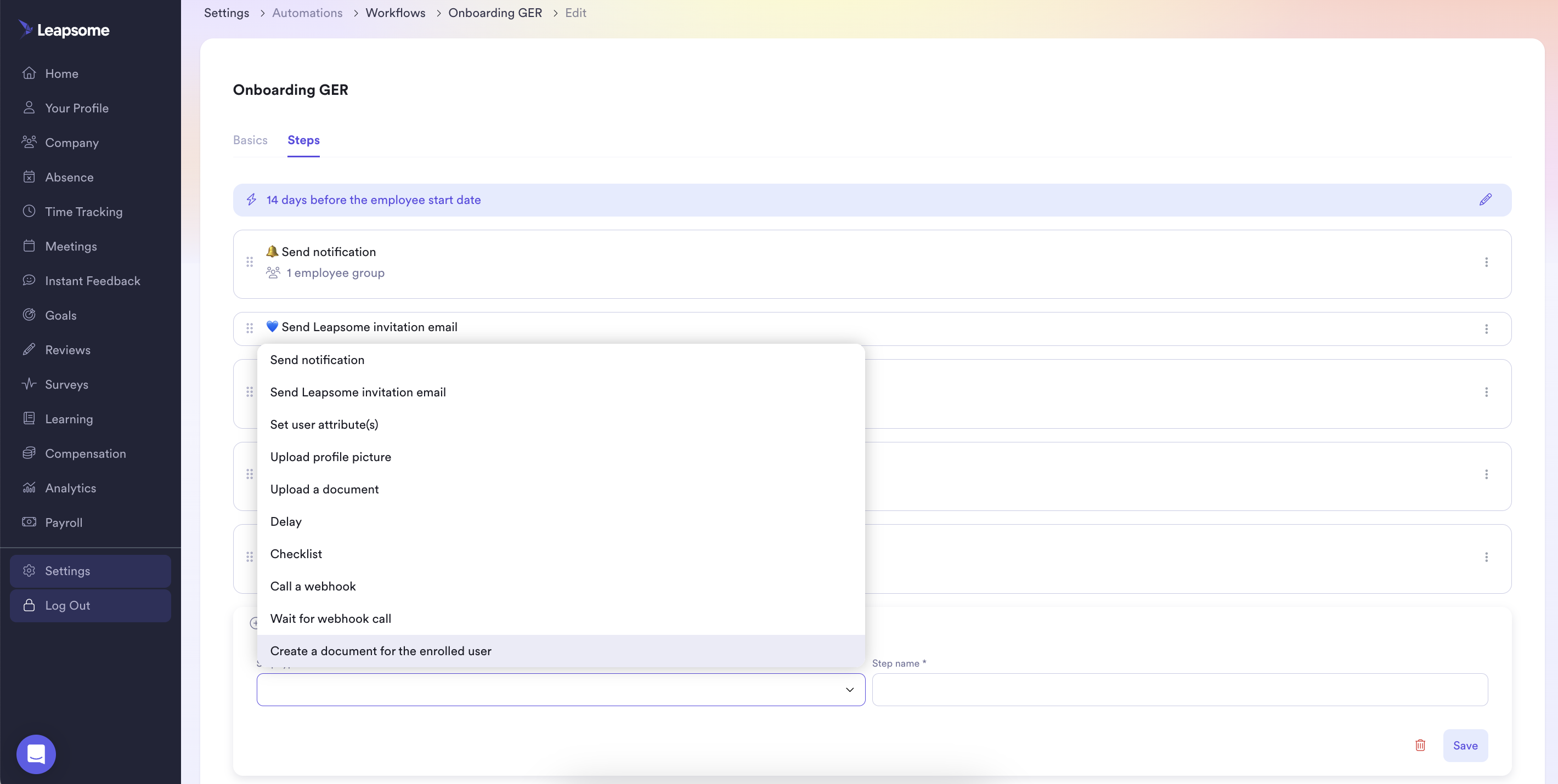Viewport: 1558px width, 784px height.
Task: Click the Analytics chart icon
Action: coord(29,487)
